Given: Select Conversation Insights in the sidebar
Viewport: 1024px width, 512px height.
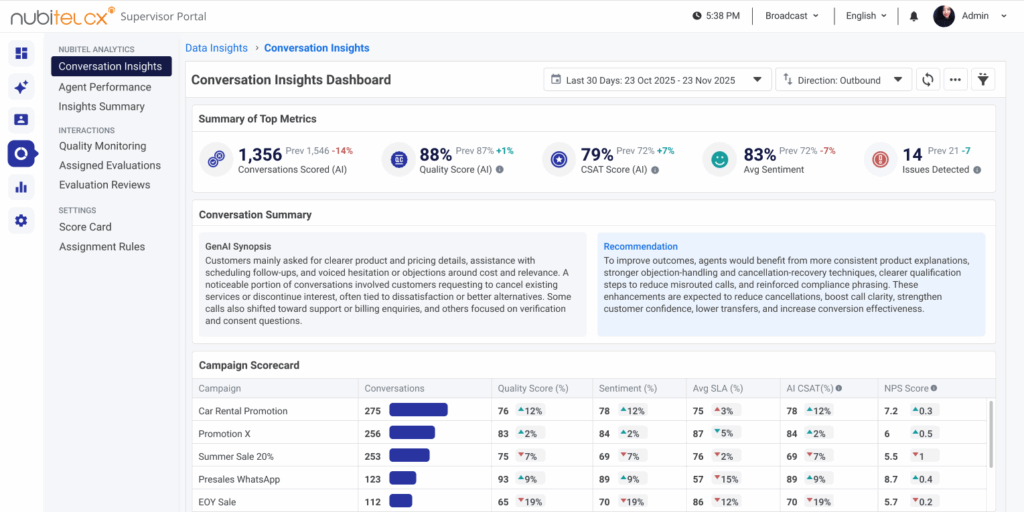Looking at the screenshot, I should (x=111, y=66).
